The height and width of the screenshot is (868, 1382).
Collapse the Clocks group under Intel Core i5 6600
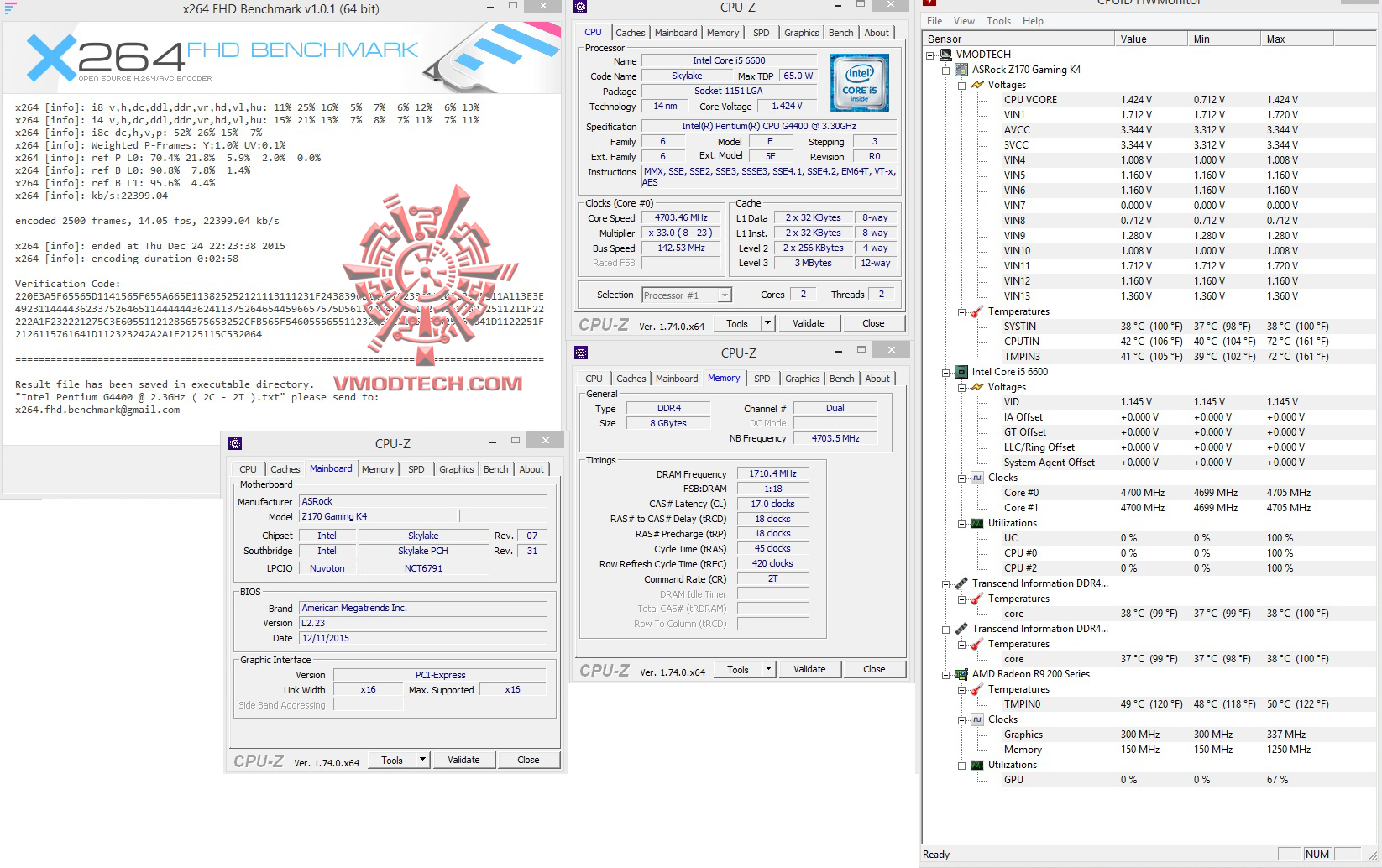pos(962,478)
